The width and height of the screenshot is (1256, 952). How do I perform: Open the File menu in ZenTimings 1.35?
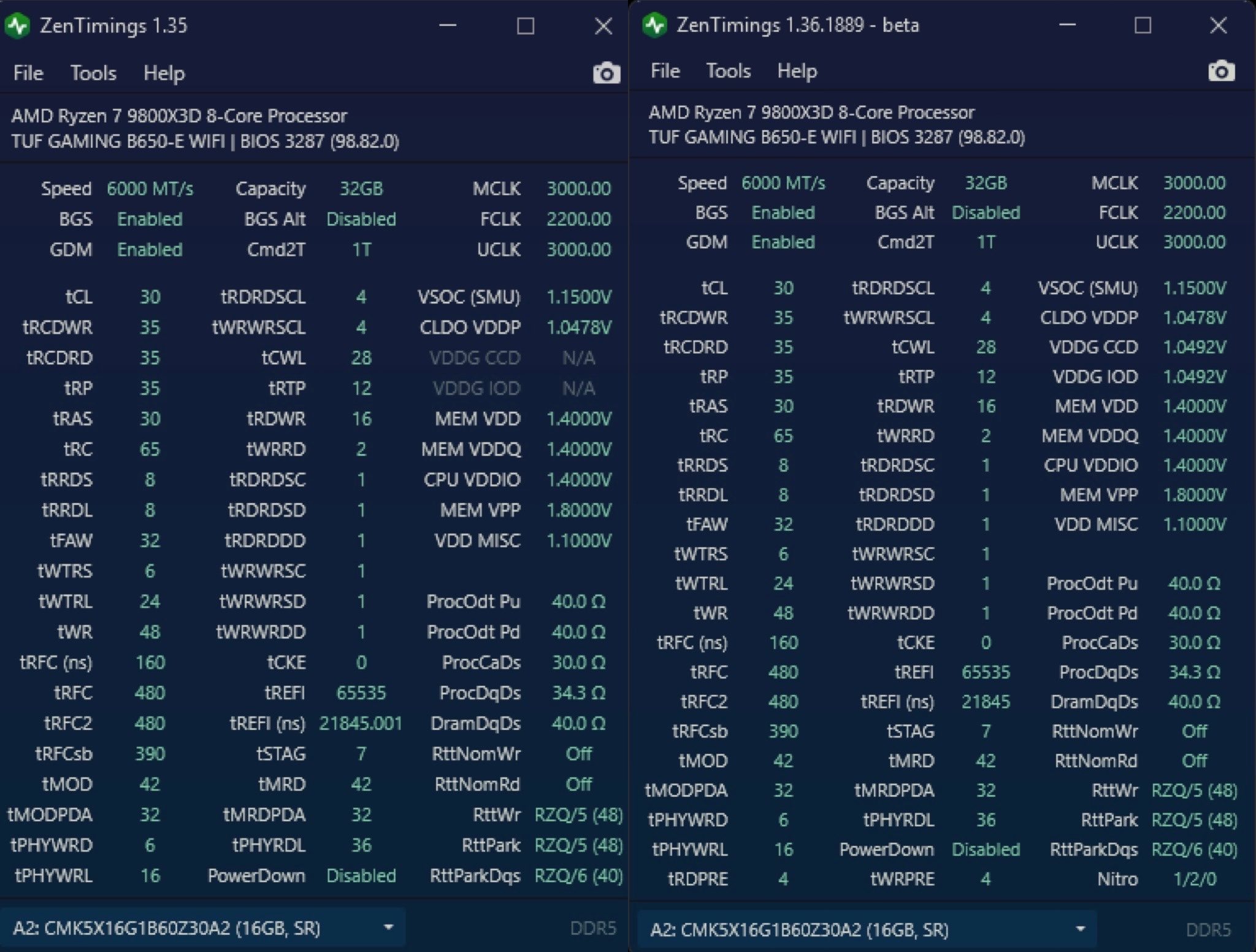(28, 74)
